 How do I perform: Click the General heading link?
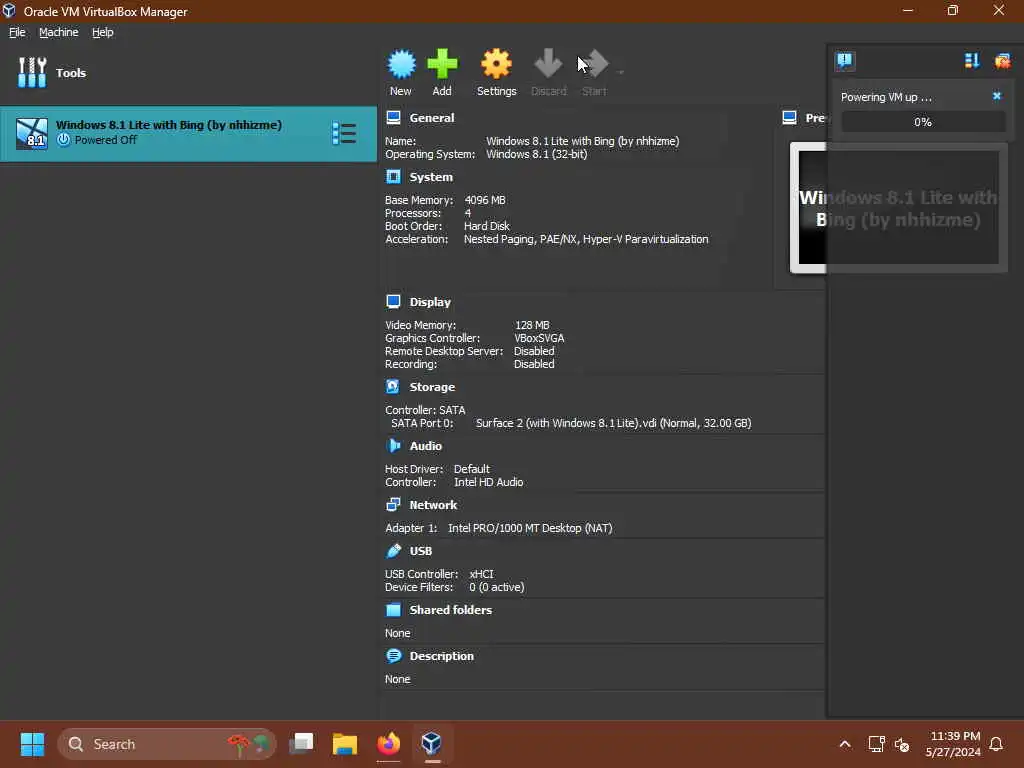pos(432,118)
